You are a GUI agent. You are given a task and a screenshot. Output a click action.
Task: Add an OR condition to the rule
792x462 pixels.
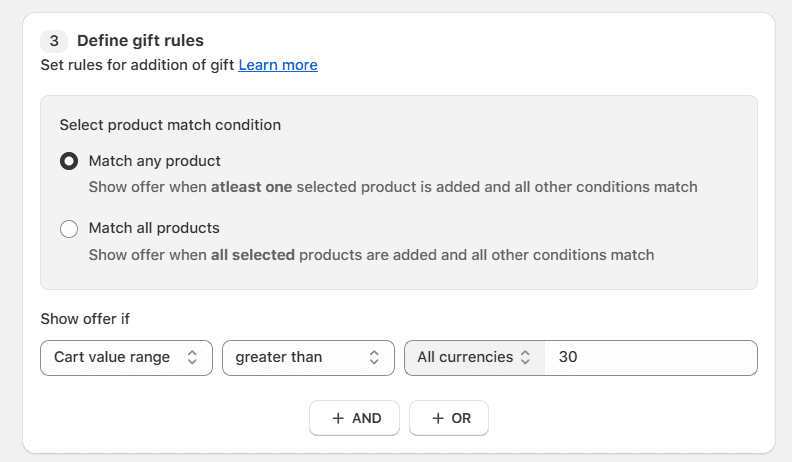449,419
